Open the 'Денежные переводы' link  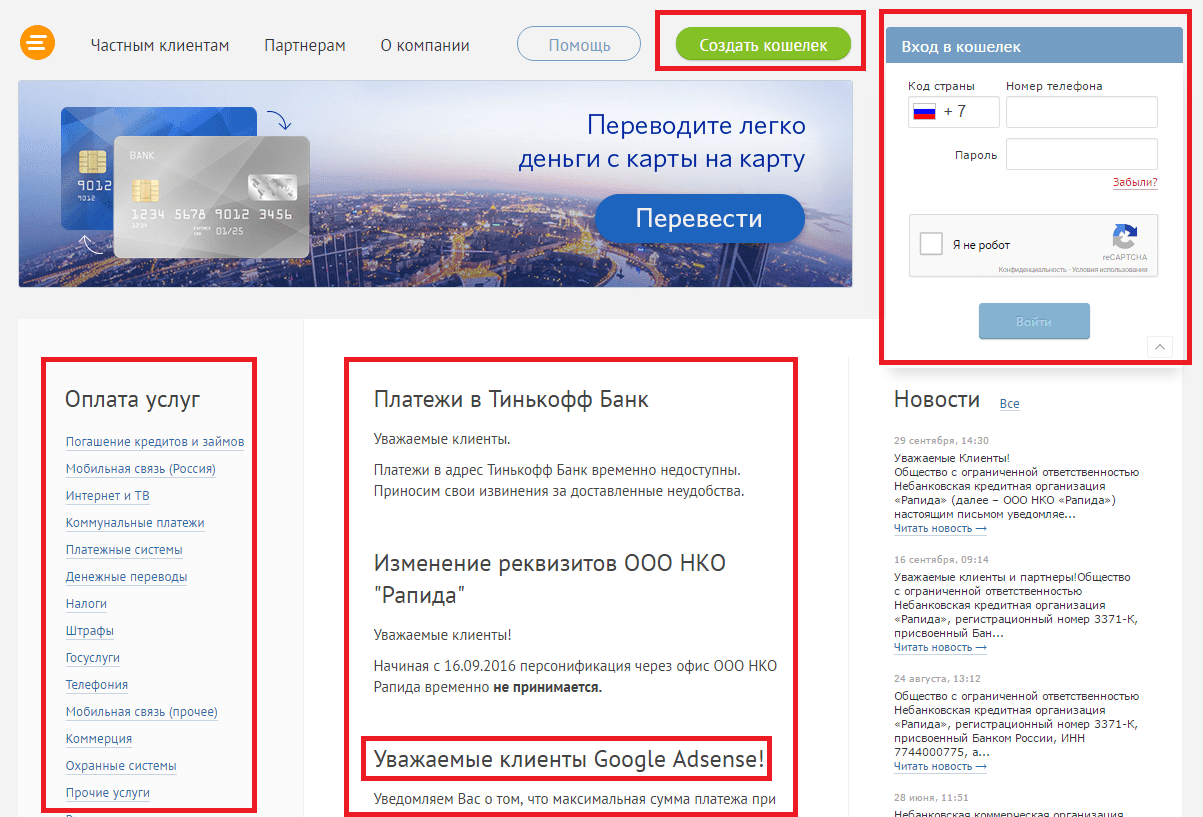(x=127, y=577)
